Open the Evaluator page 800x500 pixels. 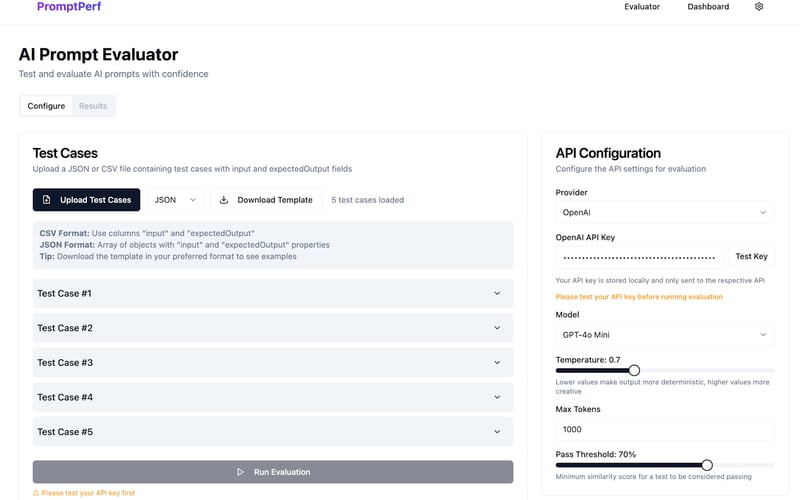(642, 7)
